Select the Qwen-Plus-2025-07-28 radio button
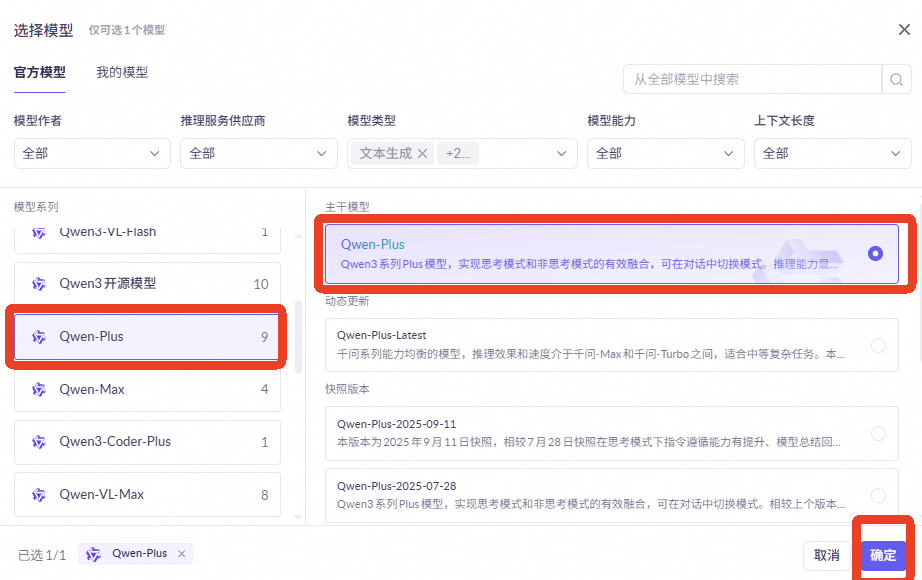Viewport: 922px width, 580px height. [x=878, y=495]
